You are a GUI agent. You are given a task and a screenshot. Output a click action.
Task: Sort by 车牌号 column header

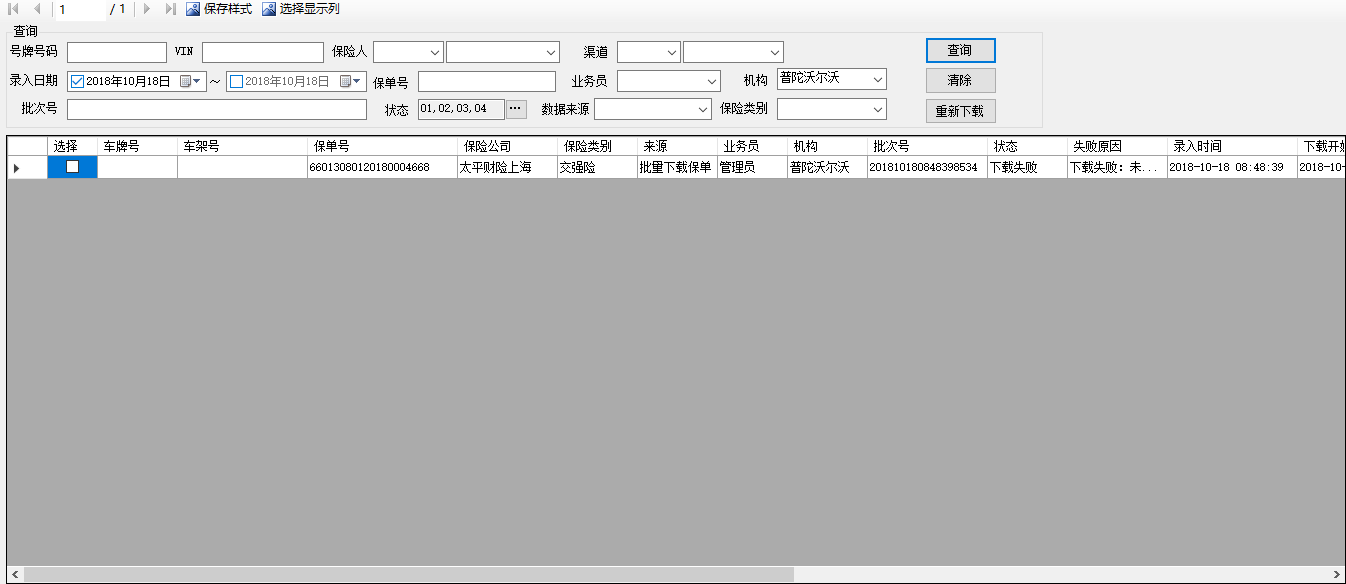(138, 146)
